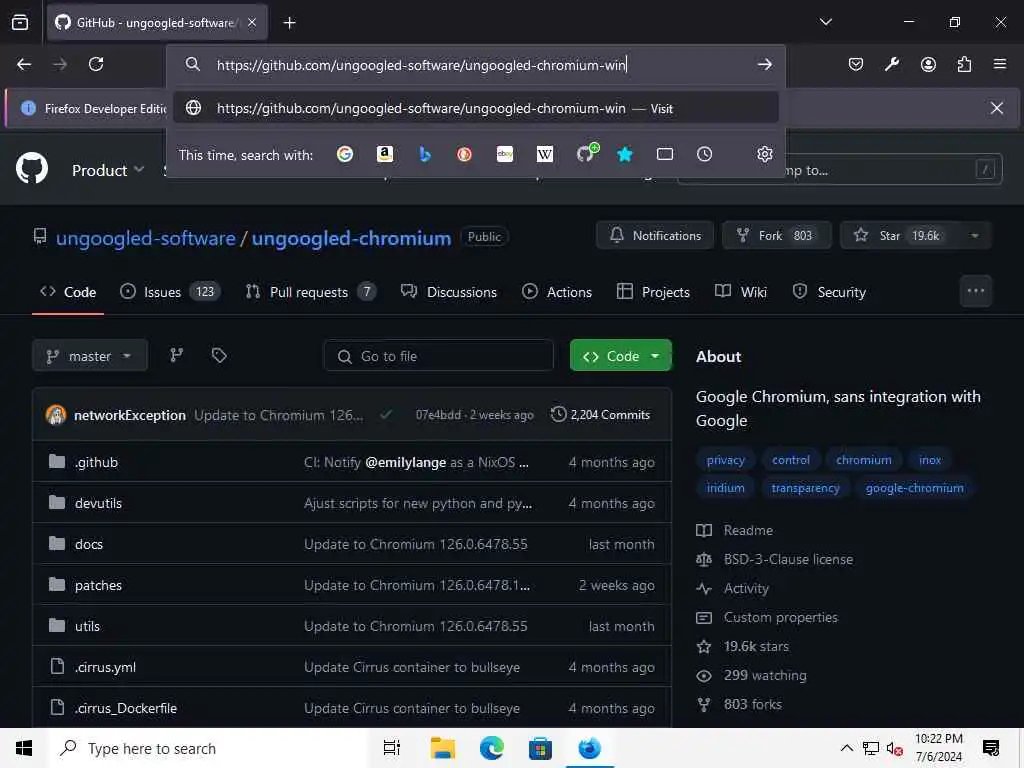Open Firefox View tab icon
This screenshot has height=768, width=1024.
(20, 22)
